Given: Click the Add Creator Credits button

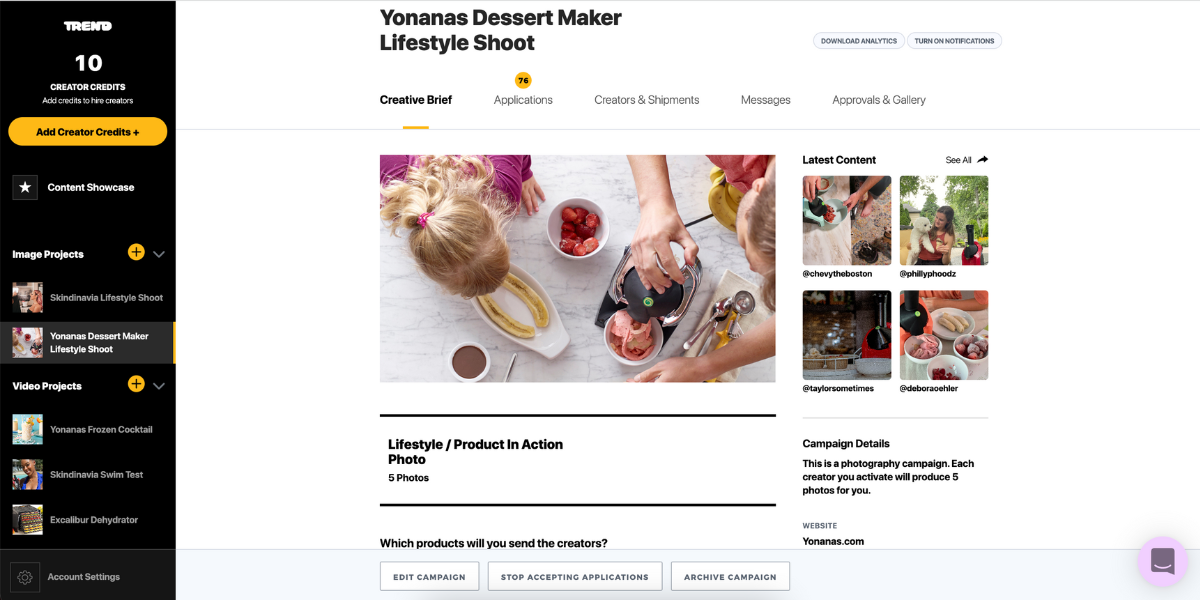Looking at the screenshot, I should (x=88, y=132).
